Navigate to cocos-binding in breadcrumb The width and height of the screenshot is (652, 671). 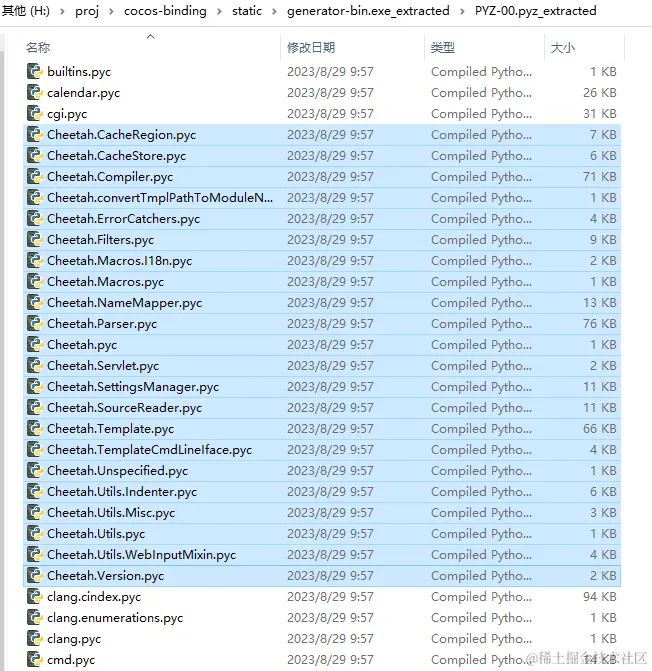165,11
